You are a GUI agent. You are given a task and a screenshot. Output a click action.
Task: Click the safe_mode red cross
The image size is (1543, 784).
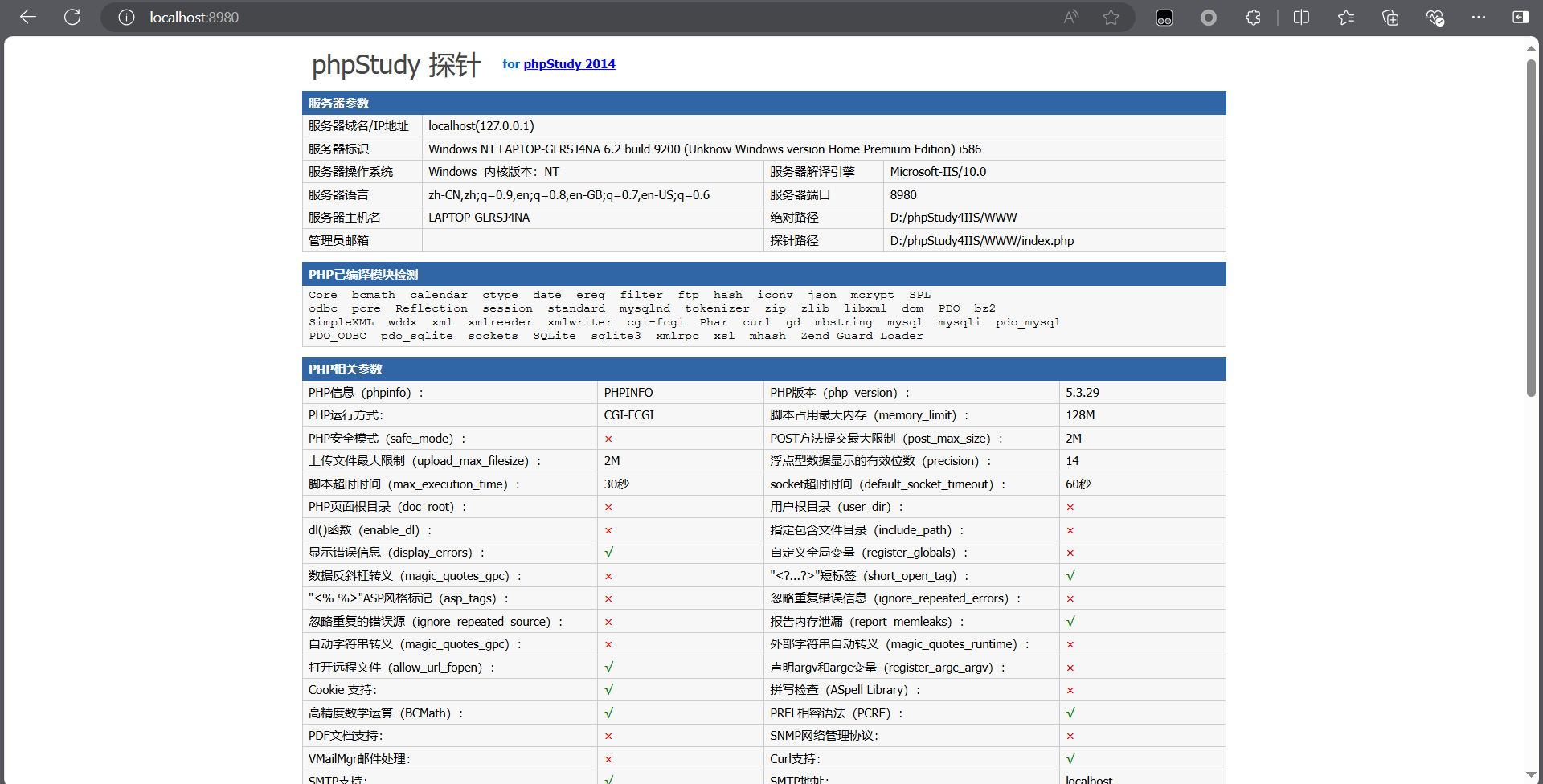coord(608,439)
